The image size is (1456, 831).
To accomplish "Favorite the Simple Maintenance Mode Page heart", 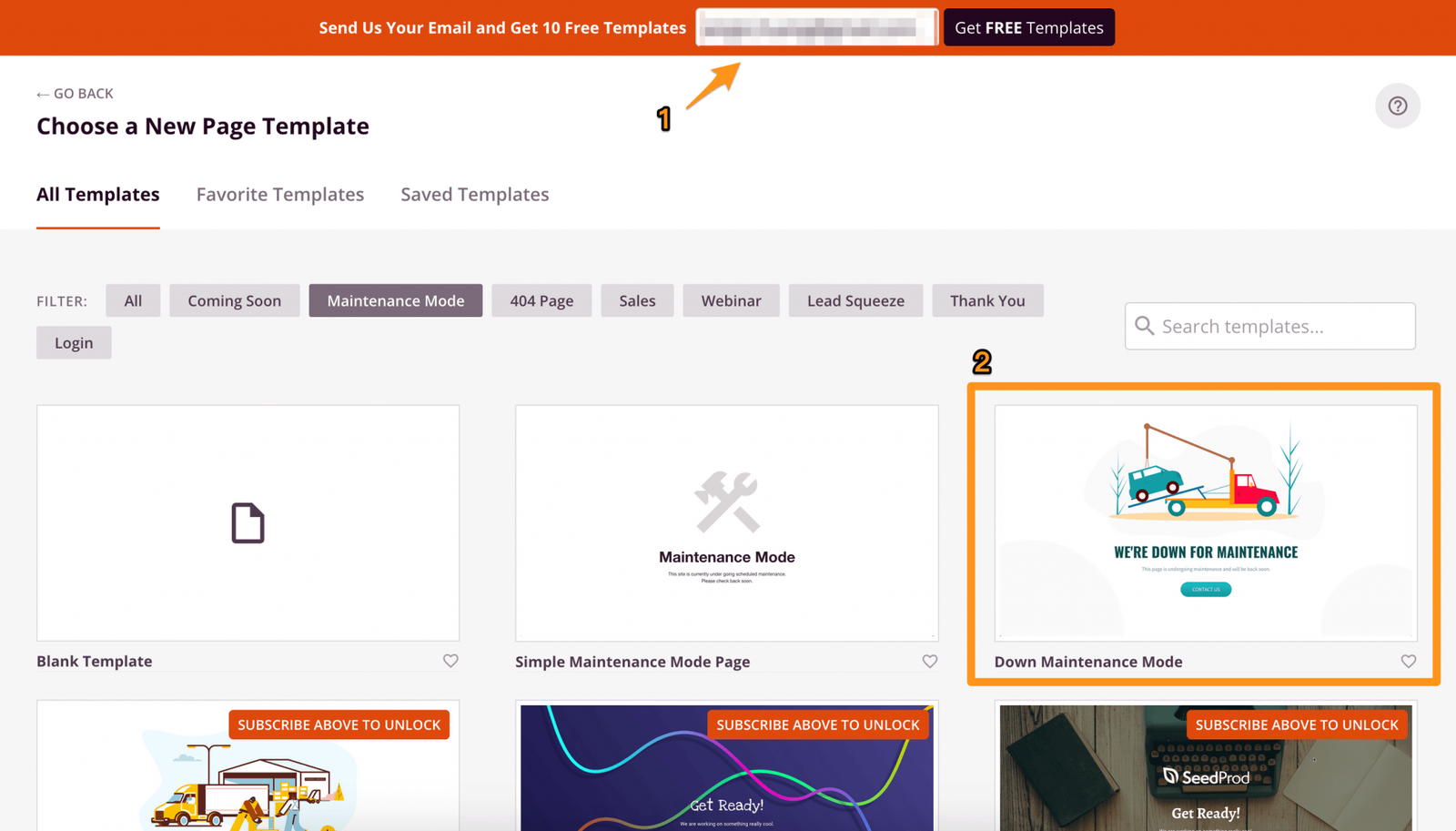I will pos(929,662).
